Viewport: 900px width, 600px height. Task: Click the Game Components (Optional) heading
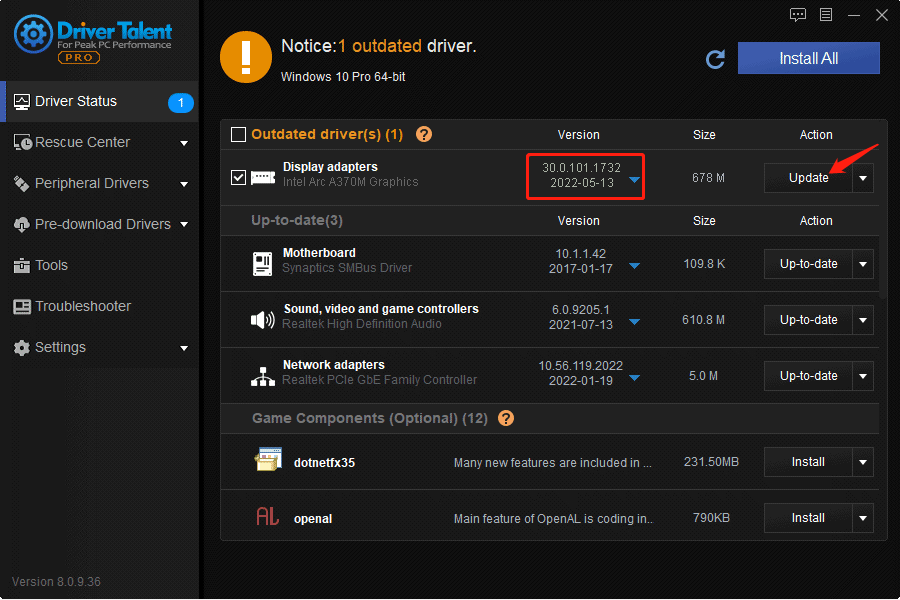pyautogui.click(x=370, y=418)
